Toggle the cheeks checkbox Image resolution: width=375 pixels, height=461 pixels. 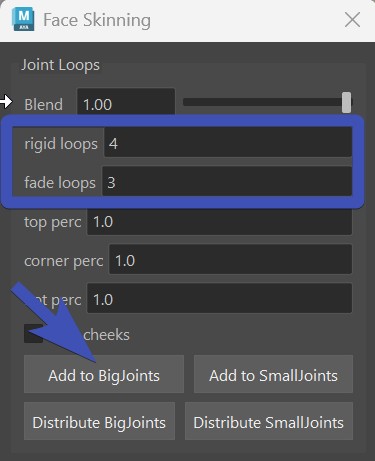(x=33, y=334)
